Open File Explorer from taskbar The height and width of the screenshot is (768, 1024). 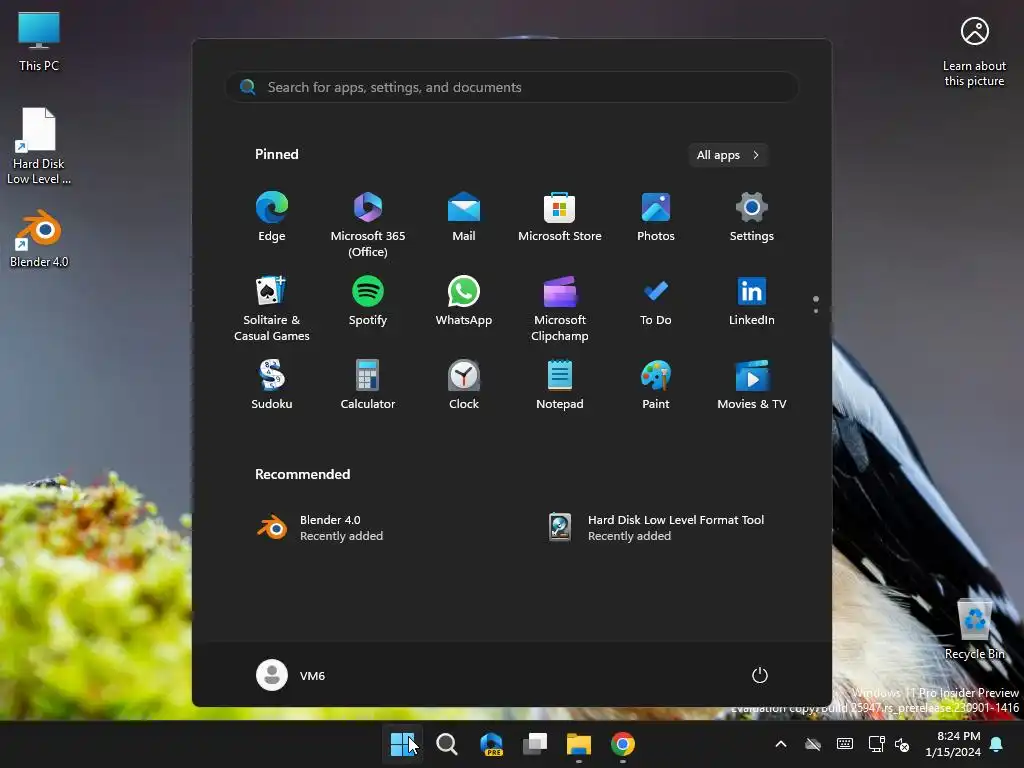coord(579,744)
